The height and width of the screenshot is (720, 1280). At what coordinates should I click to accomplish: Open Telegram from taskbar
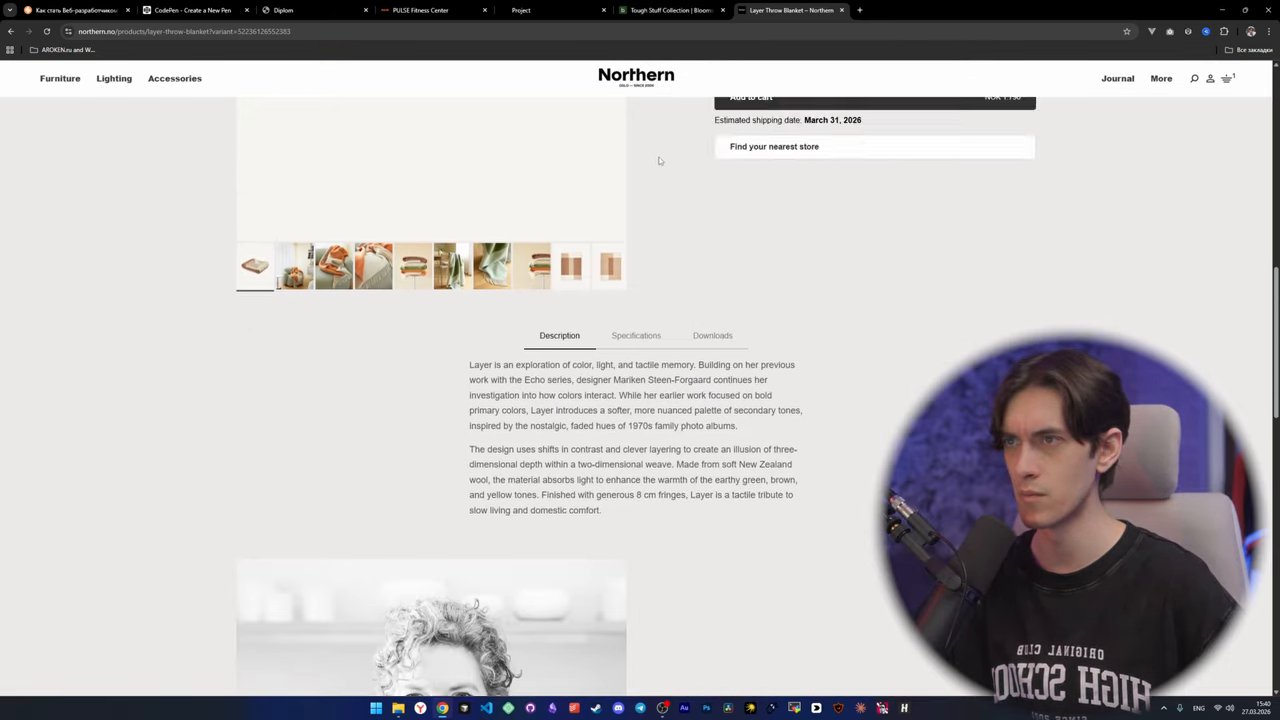(x=640, y=708)
